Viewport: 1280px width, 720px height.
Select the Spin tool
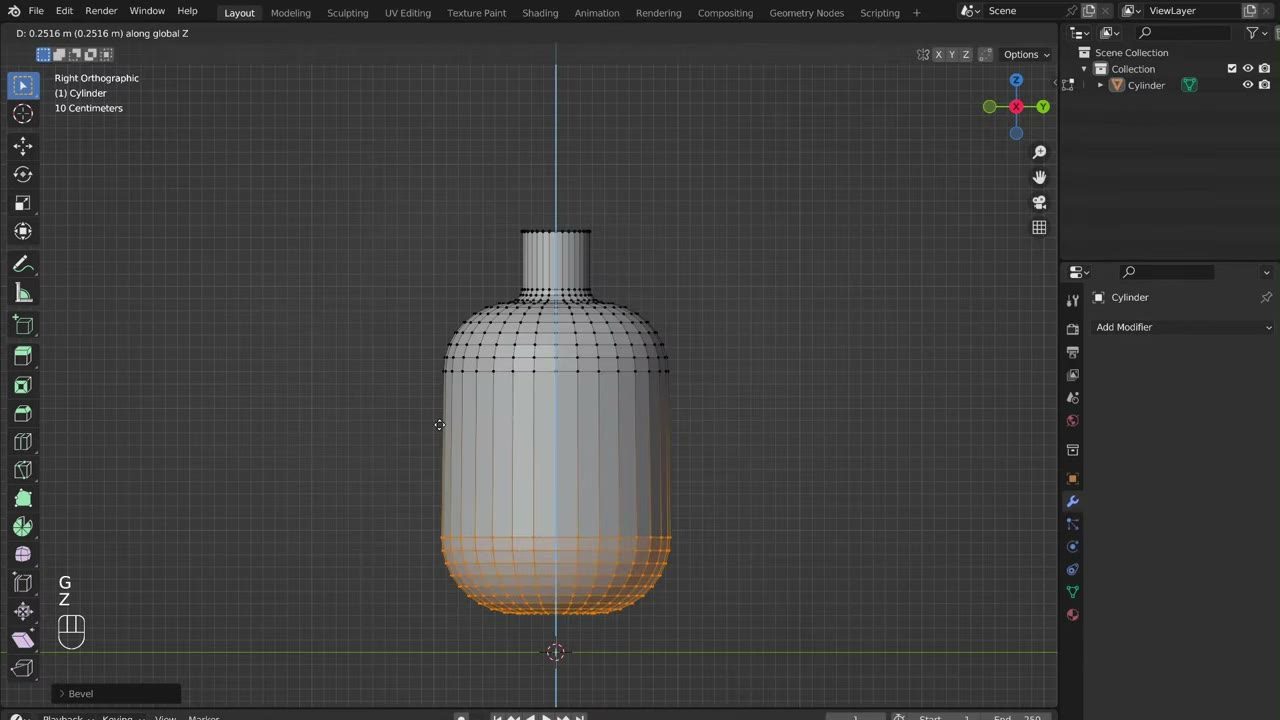[23, 527]
